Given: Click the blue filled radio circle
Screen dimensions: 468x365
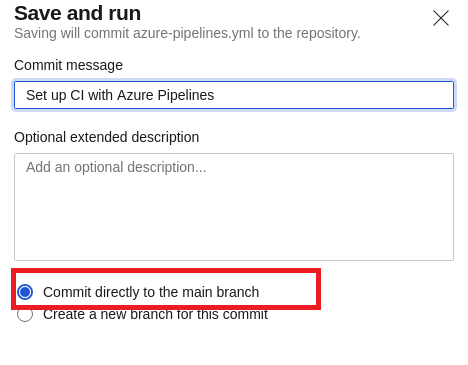Looking at the screenshot, I should [25, 292].
